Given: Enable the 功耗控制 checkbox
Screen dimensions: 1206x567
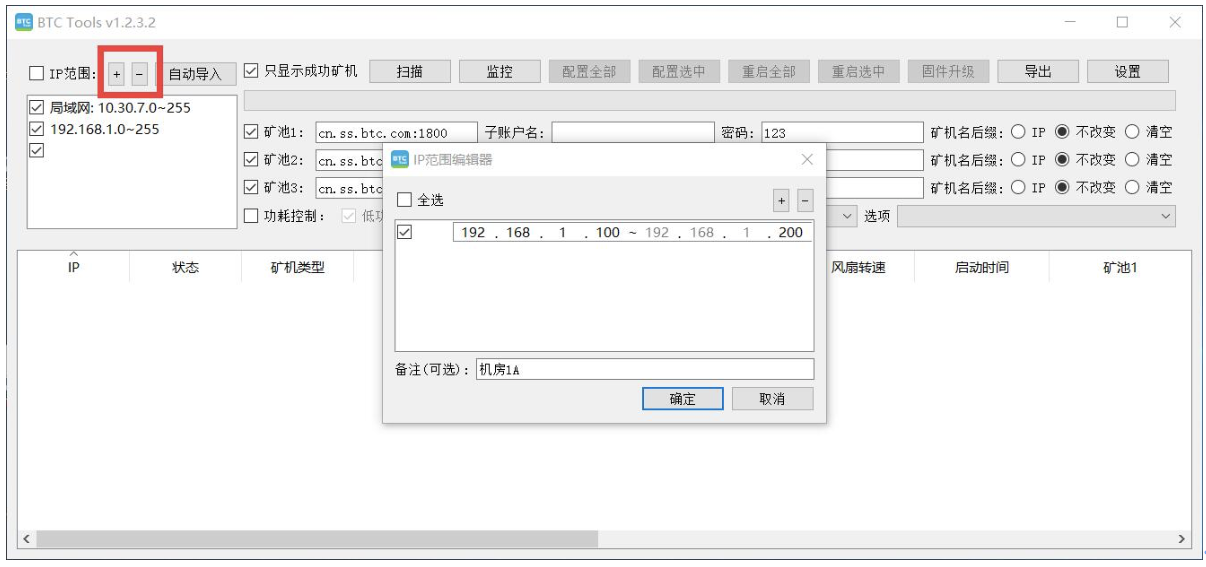Looking at the screenshot, I should pyautogui.click(x=251, y=216).
